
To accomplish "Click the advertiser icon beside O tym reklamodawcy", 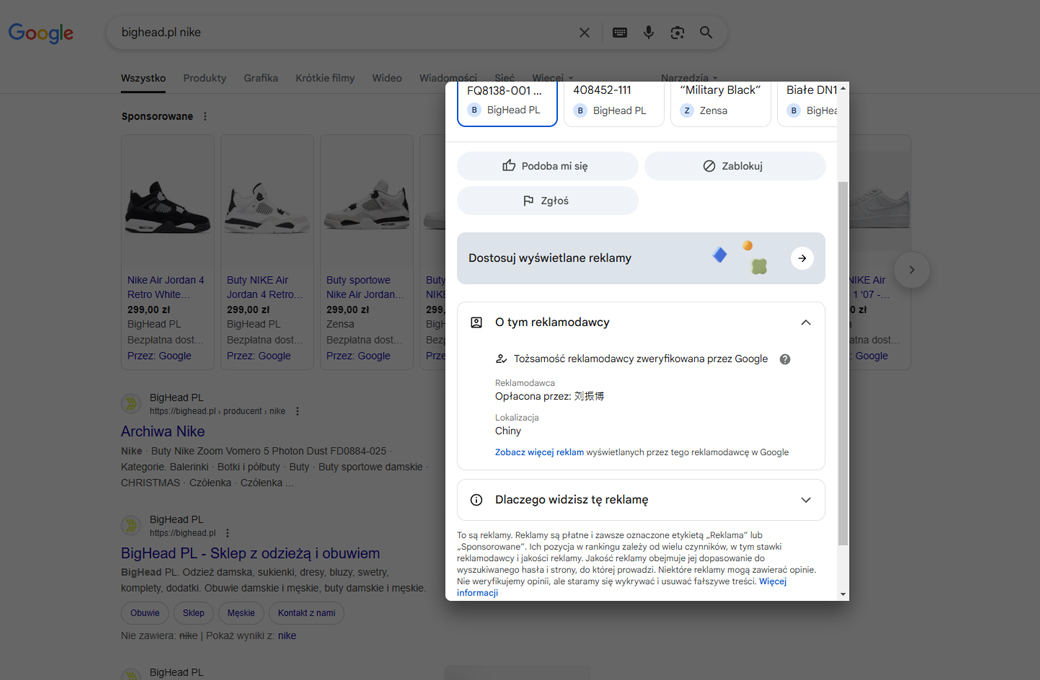I will tap(476, 322).
